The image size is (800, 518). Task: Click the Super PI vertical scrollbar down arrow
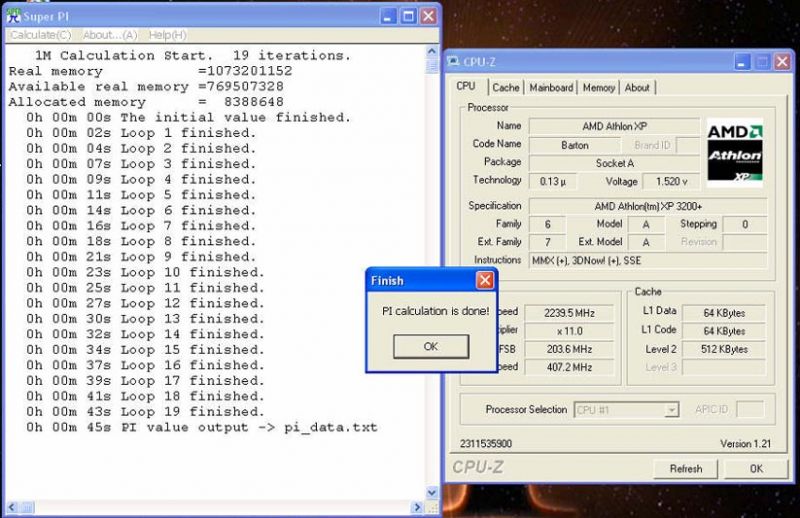click(432, 492)
